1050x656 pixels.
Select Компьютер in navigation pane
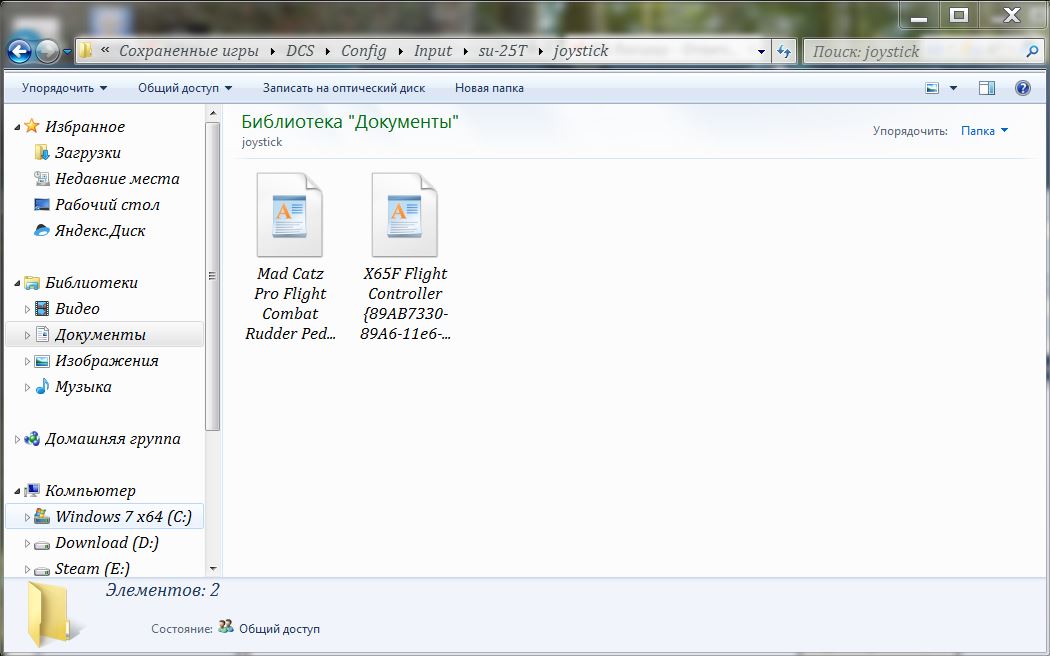[90, 491]
